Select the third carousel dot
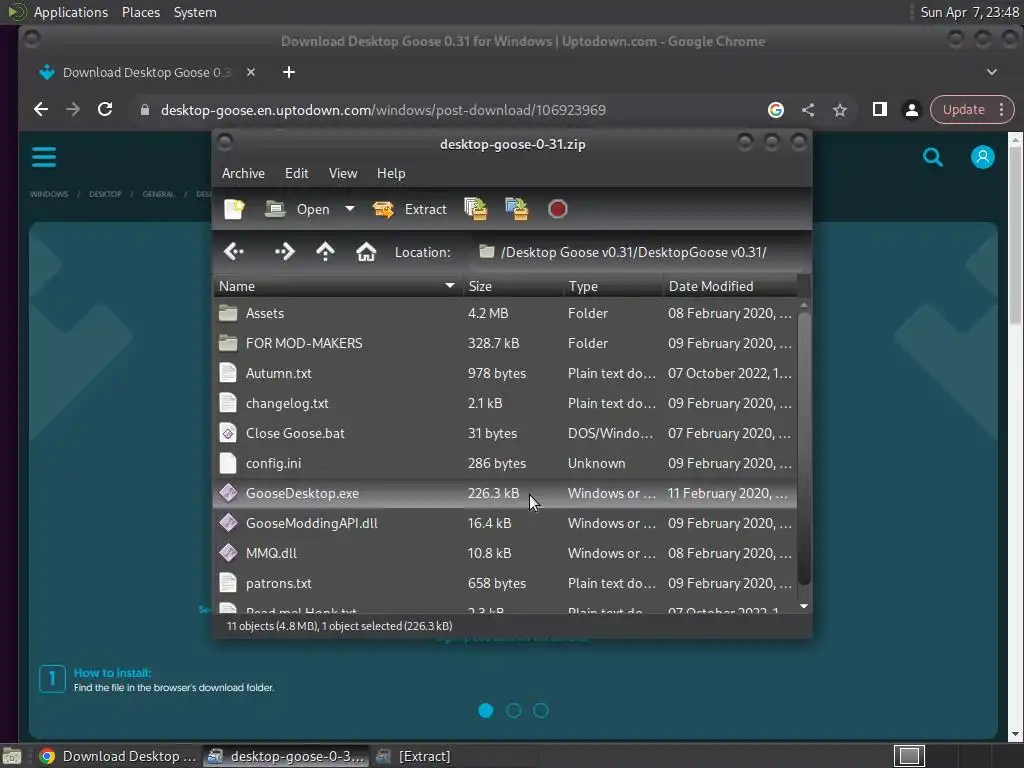The image size is (1024, 768). (x=541, y=711)
